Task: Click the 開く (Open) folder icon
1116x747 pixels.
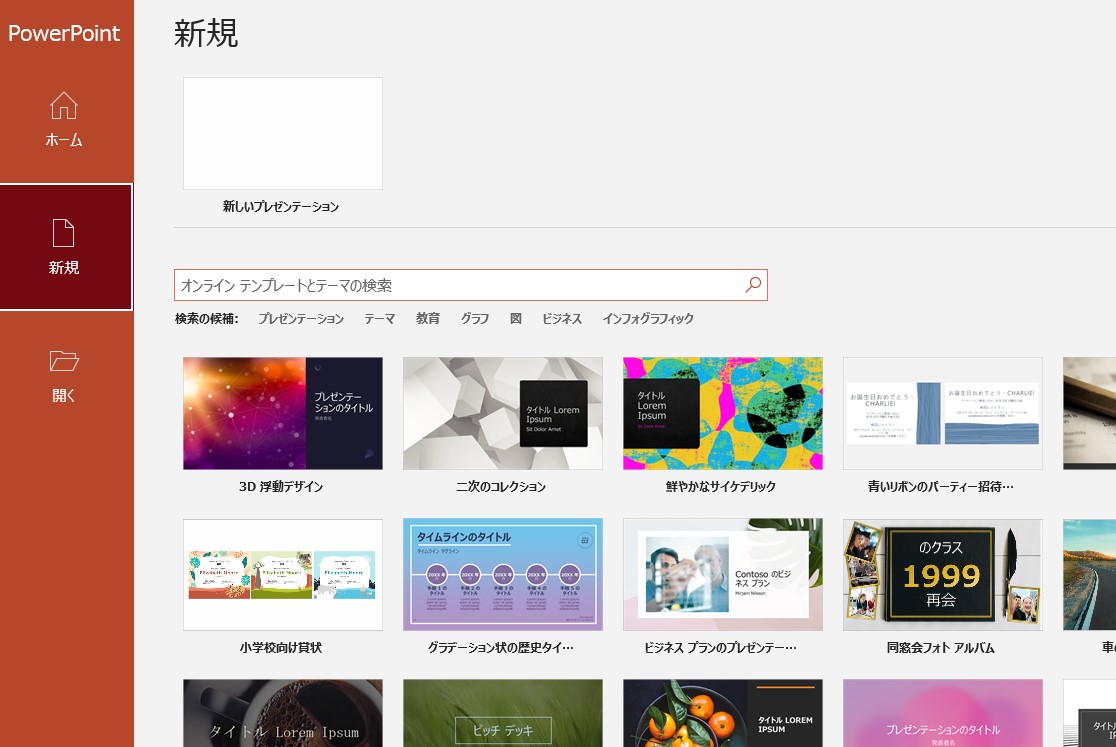Action: click(x=64, y=361)
